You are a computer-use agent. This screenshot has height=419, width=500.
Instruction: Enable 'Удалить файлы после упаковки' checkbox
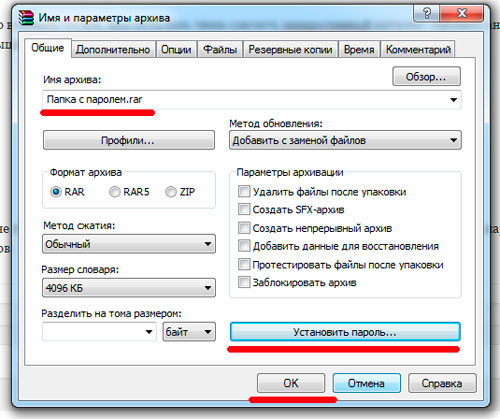pos(244,192)
